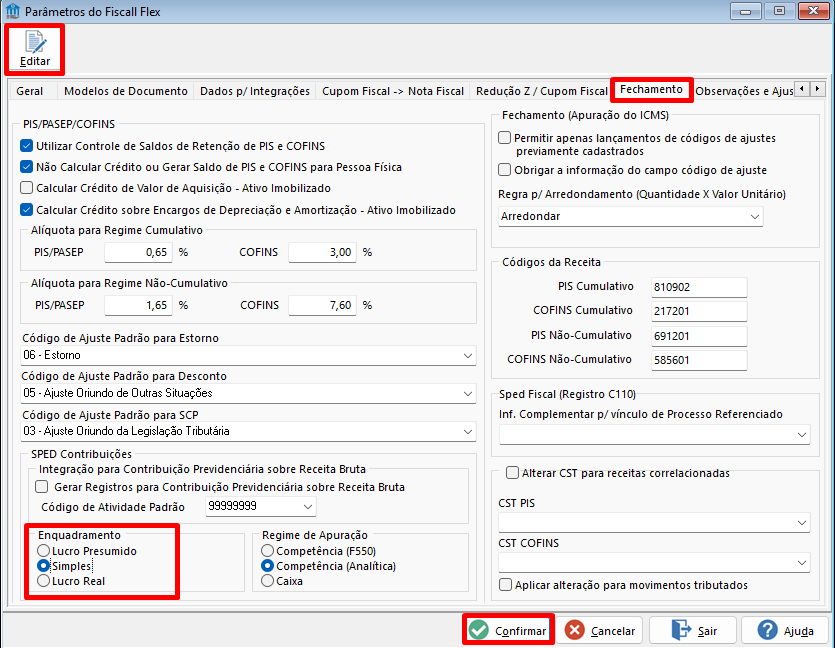Toggle Calcular Crédito sobre Encargos de Depreciação
This screenshot has height=648, width=835.
click(x=26, y=210)
